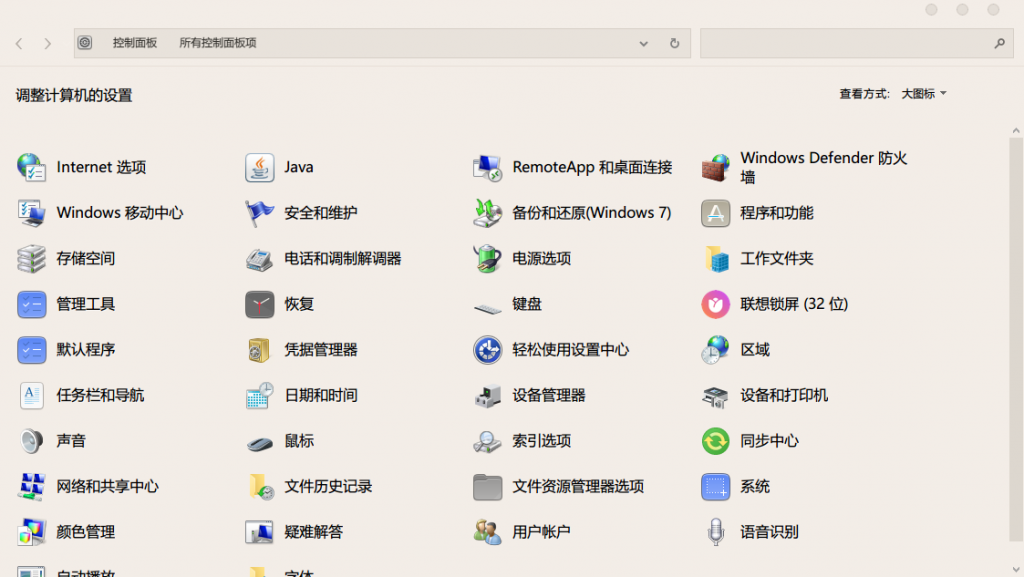This screenshot has height=577, width=1024.
Task: Open 默认程序 icon
Action: [31, 351]
